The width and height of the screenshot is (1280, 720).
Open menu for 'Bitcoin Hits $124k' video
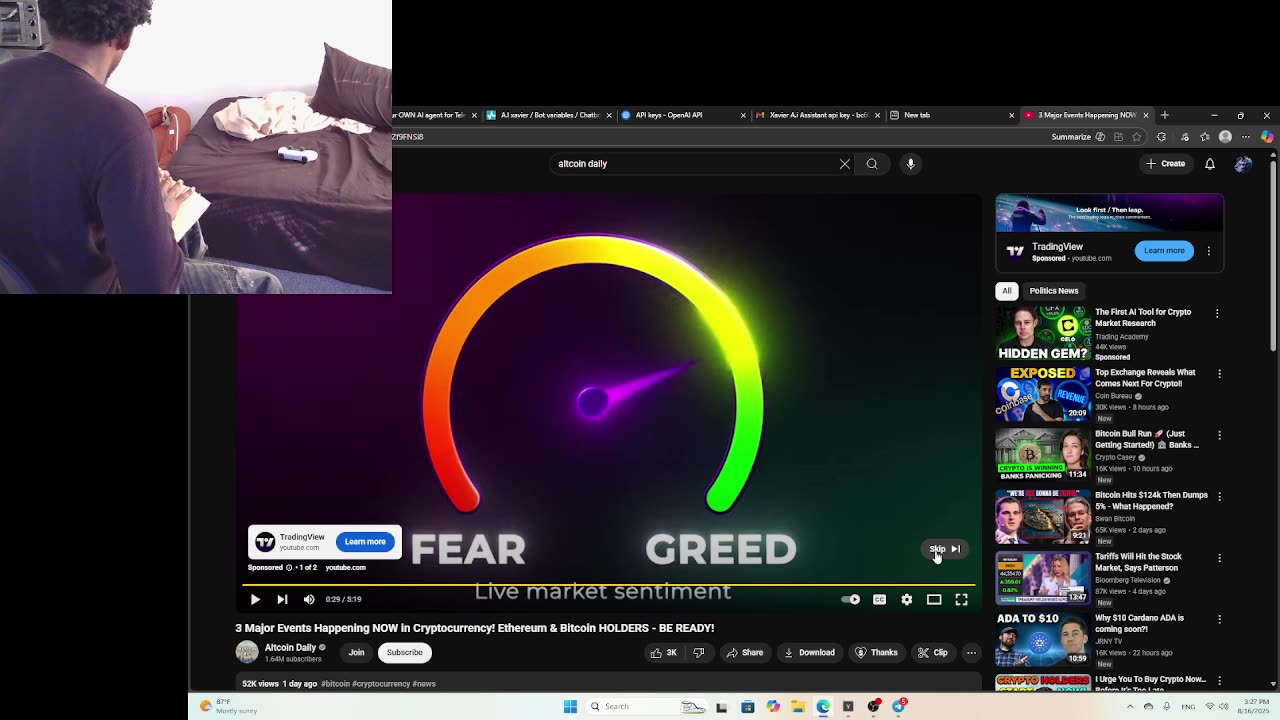[1219, 497]
